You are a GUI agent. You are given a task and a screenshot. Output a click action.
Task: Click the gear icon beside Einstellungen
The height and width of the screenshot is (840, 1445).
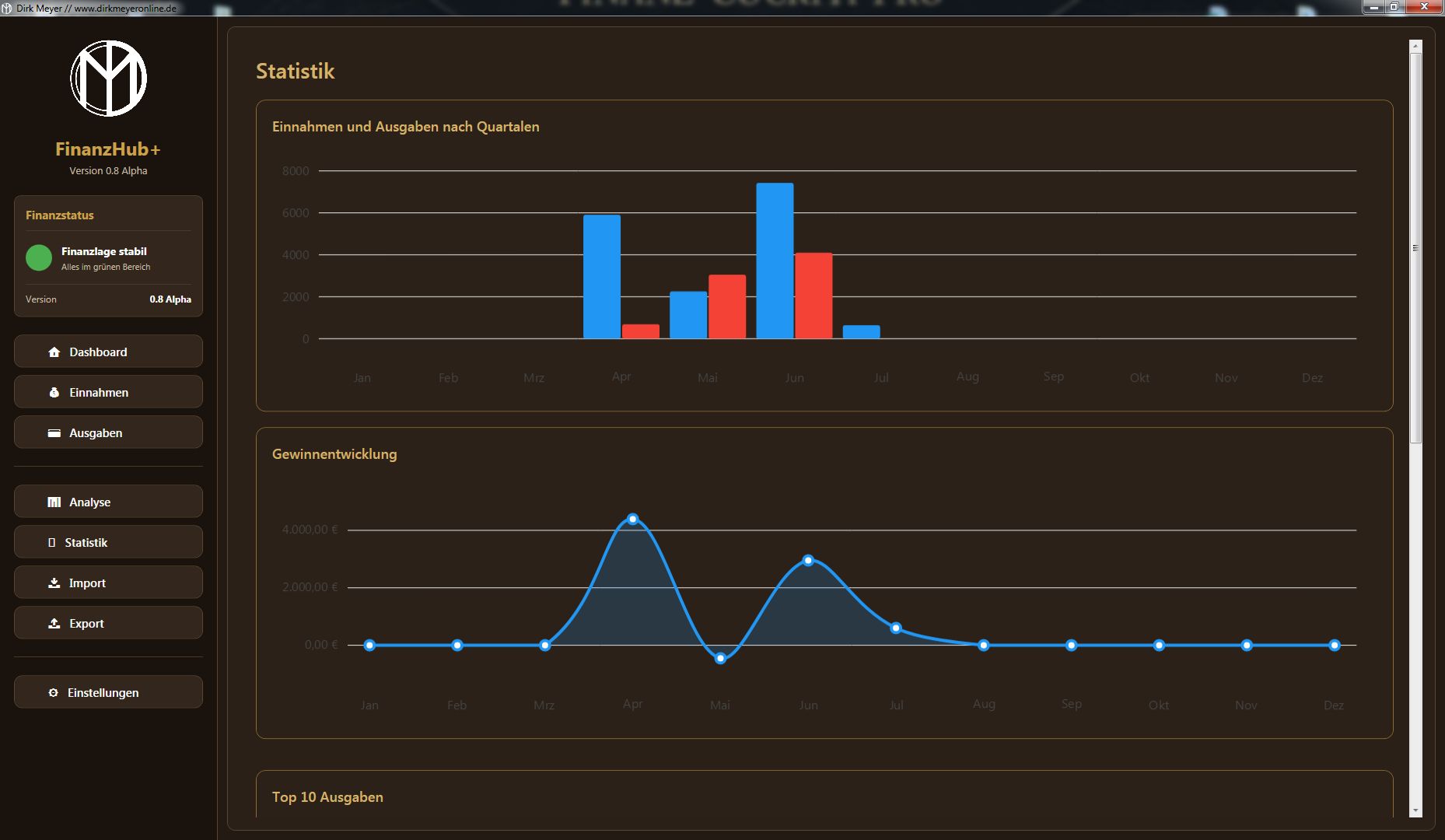[53, 693]
